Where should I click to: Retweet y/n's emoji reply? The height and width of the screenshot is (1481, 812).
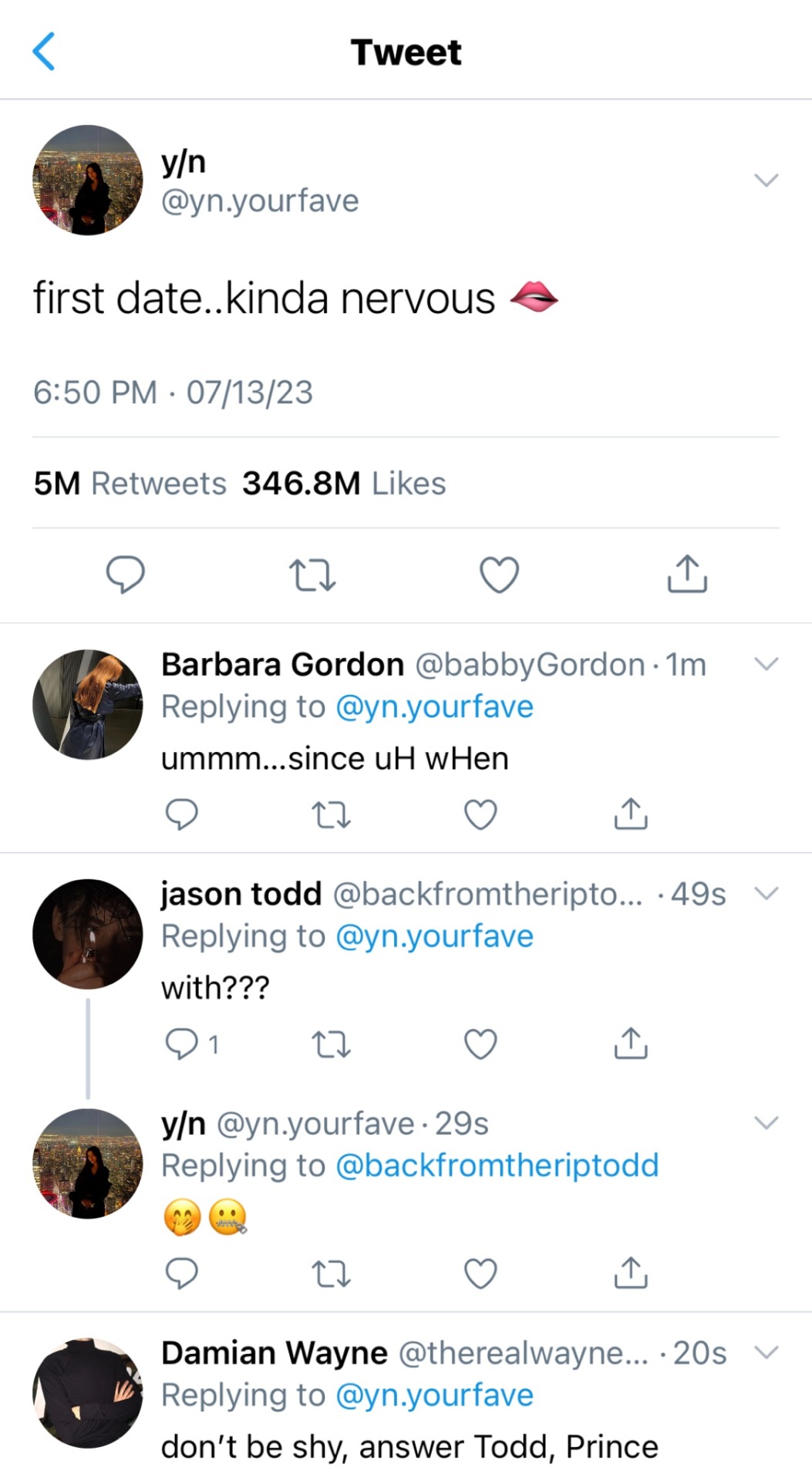coord(331,1274)
